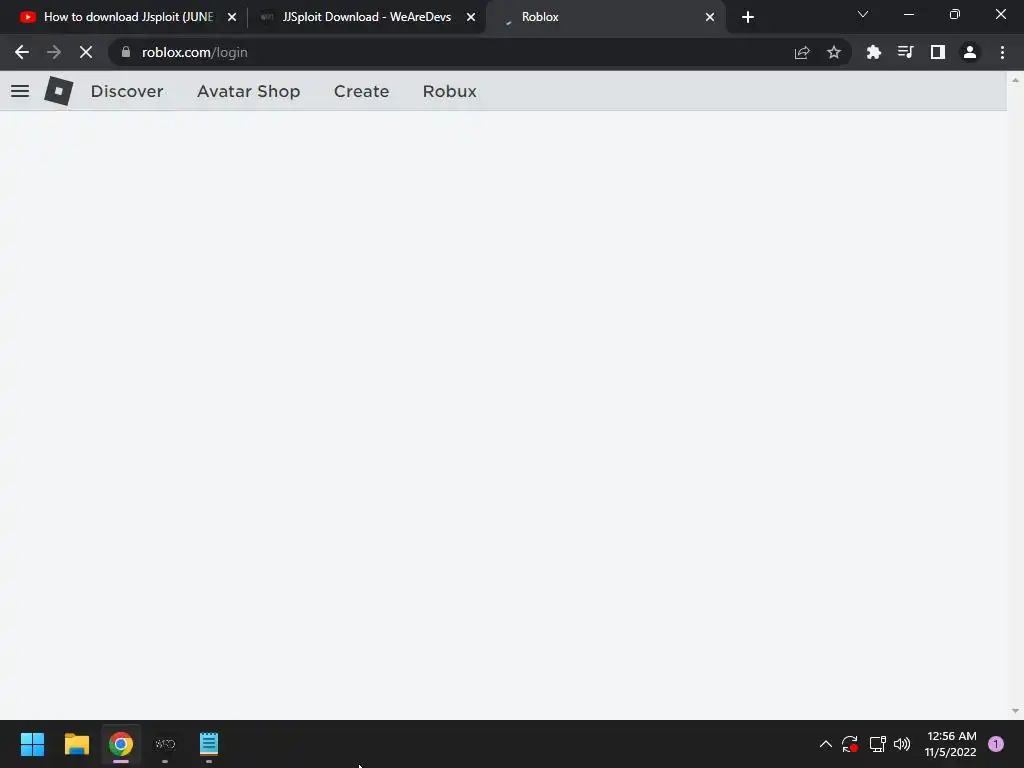The image size is (1024, 768).
Task: Open the Create link
Action: pyautogui.click(x=361, y=91)
